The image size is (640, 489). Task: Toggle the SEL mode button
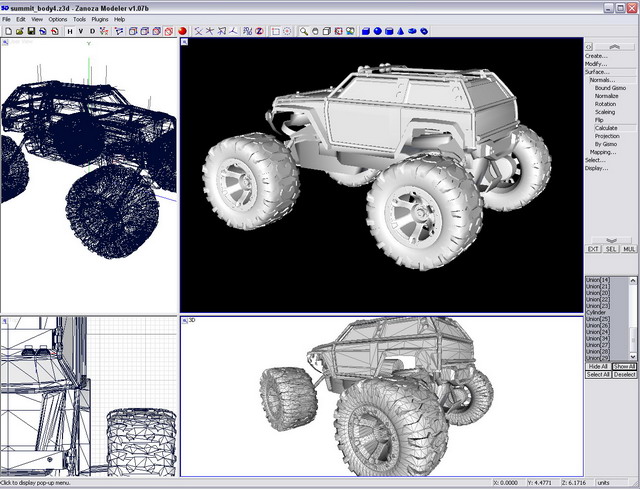[x=611, y=248]
